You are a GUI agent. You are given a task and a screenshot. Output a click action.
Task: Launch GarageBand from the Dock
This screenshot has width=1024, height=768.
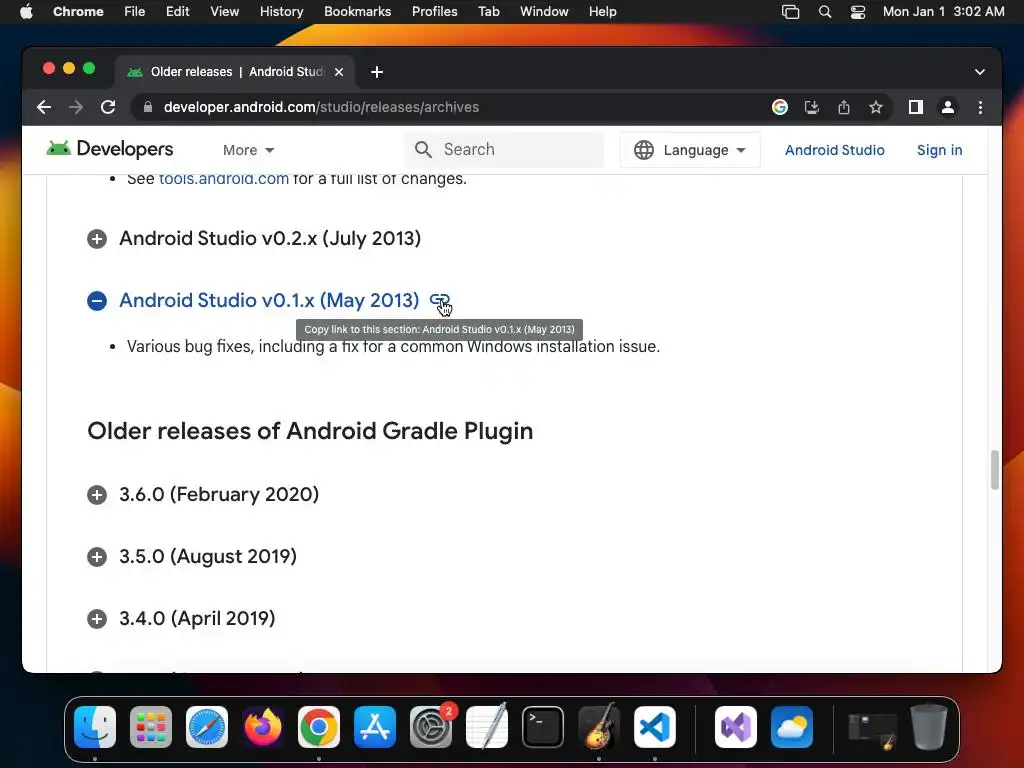599,727
